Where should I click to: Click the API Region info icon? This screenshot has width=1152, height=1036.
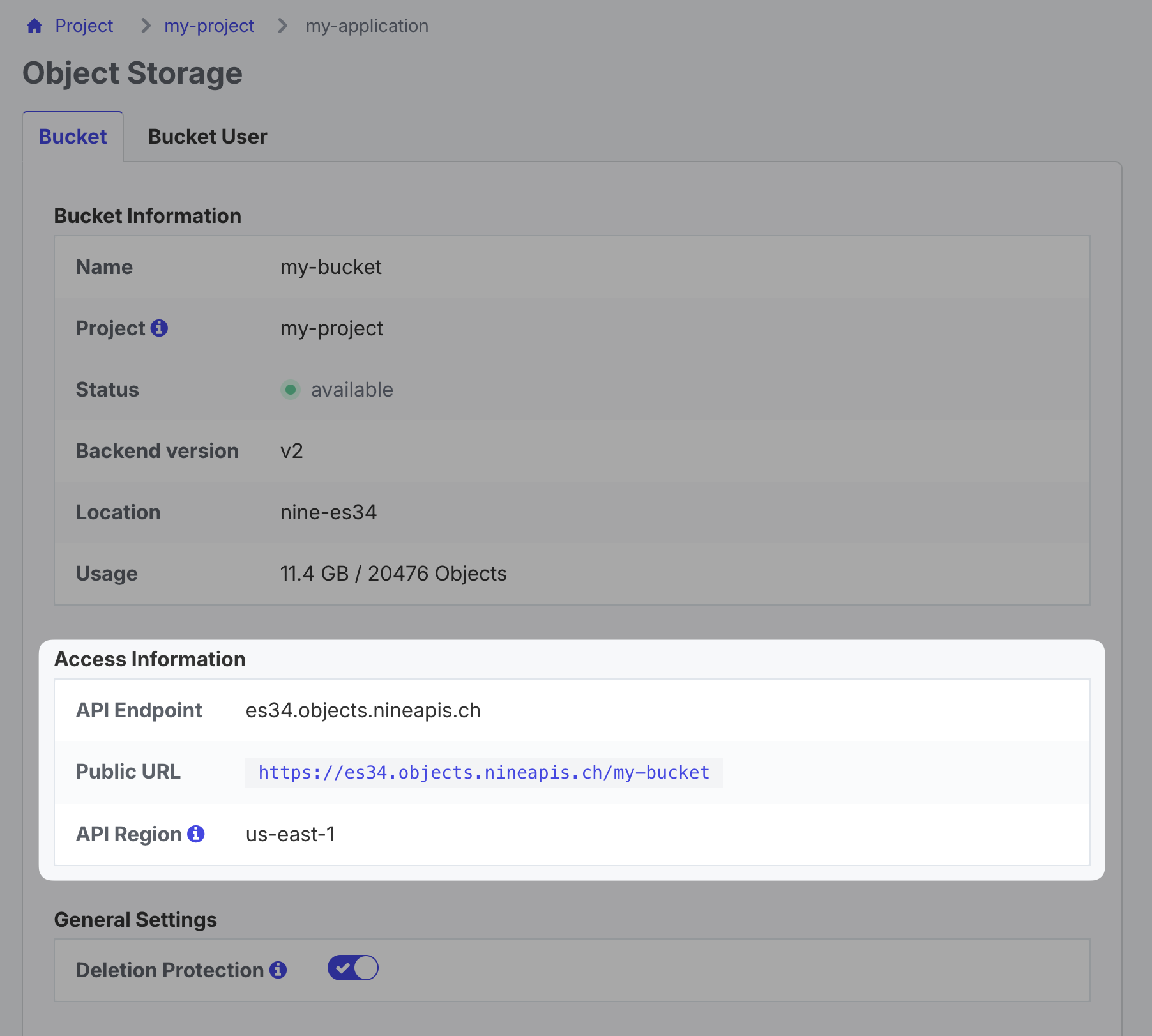coord(196,833)
